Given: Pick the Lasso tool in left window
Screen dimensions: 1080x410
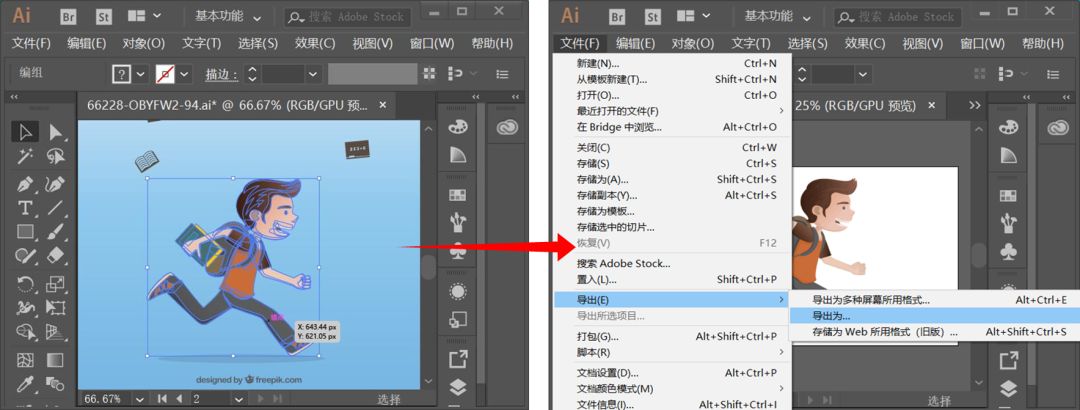Looking at the screenshot, I should 56,156.
